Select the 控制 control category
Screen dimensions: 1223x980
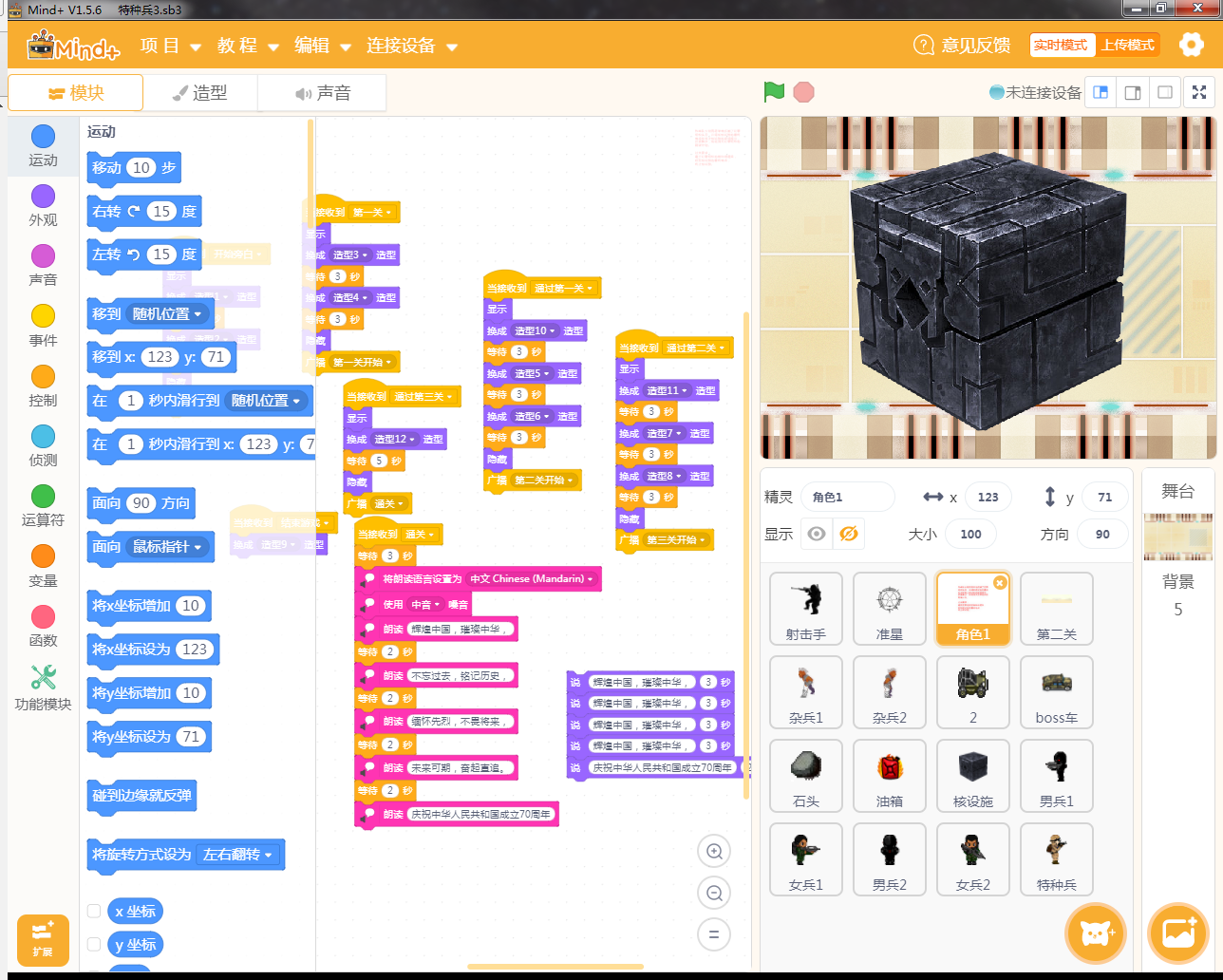coord(43,386)
